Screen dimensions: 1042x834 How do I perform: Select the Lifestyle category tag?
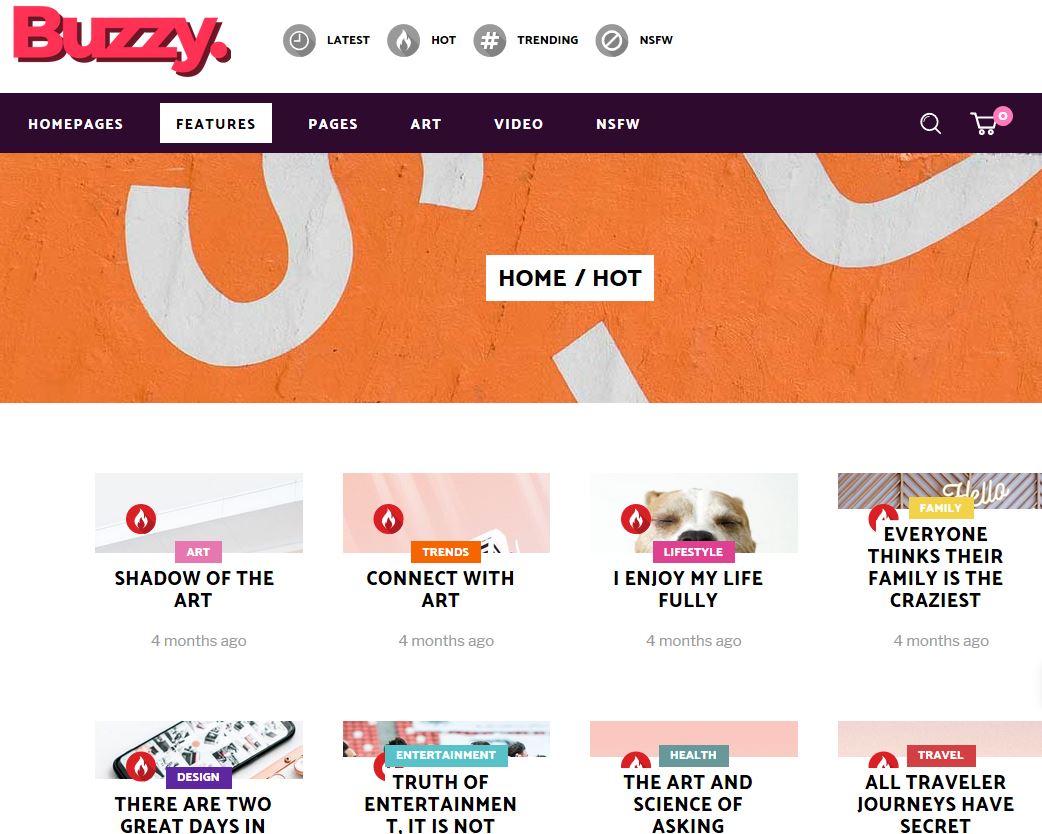point(693,552)
